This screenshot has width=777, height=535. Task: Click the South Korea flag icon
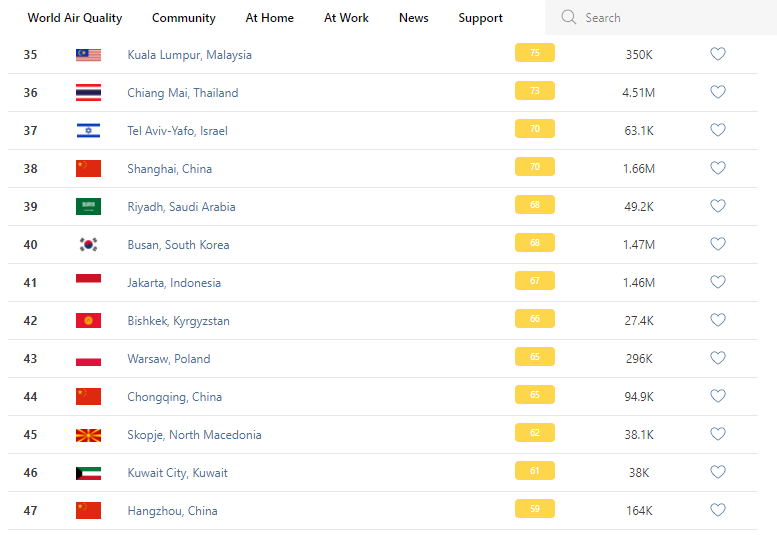(x=88, y=245)
